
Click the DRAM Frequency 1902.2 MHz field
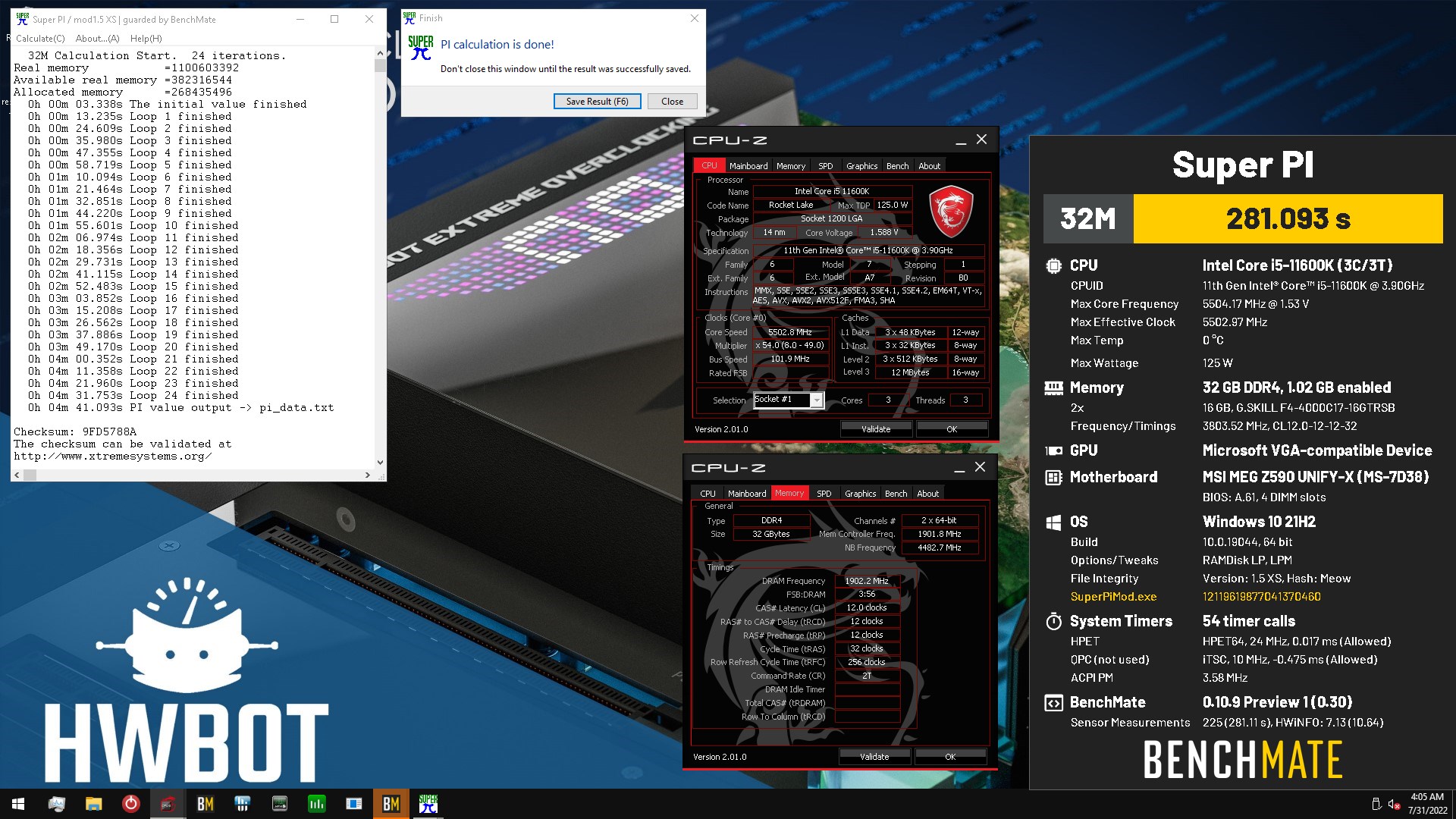click(x=867, y=581)
